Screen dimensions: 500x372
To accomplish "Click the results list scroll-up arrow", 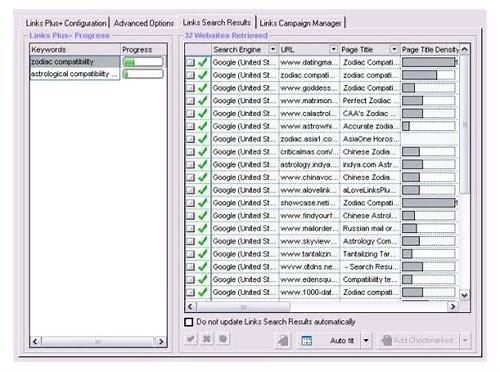I will click(x=464, y=49).
